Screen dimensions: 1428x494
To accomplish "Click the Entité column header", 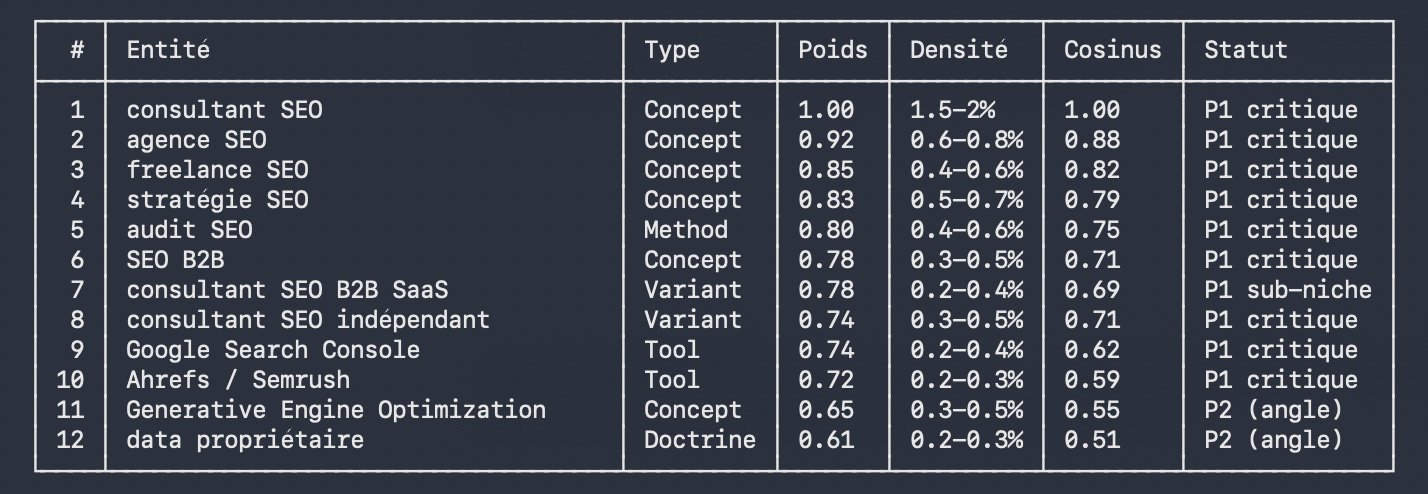I will click(168, 49).
